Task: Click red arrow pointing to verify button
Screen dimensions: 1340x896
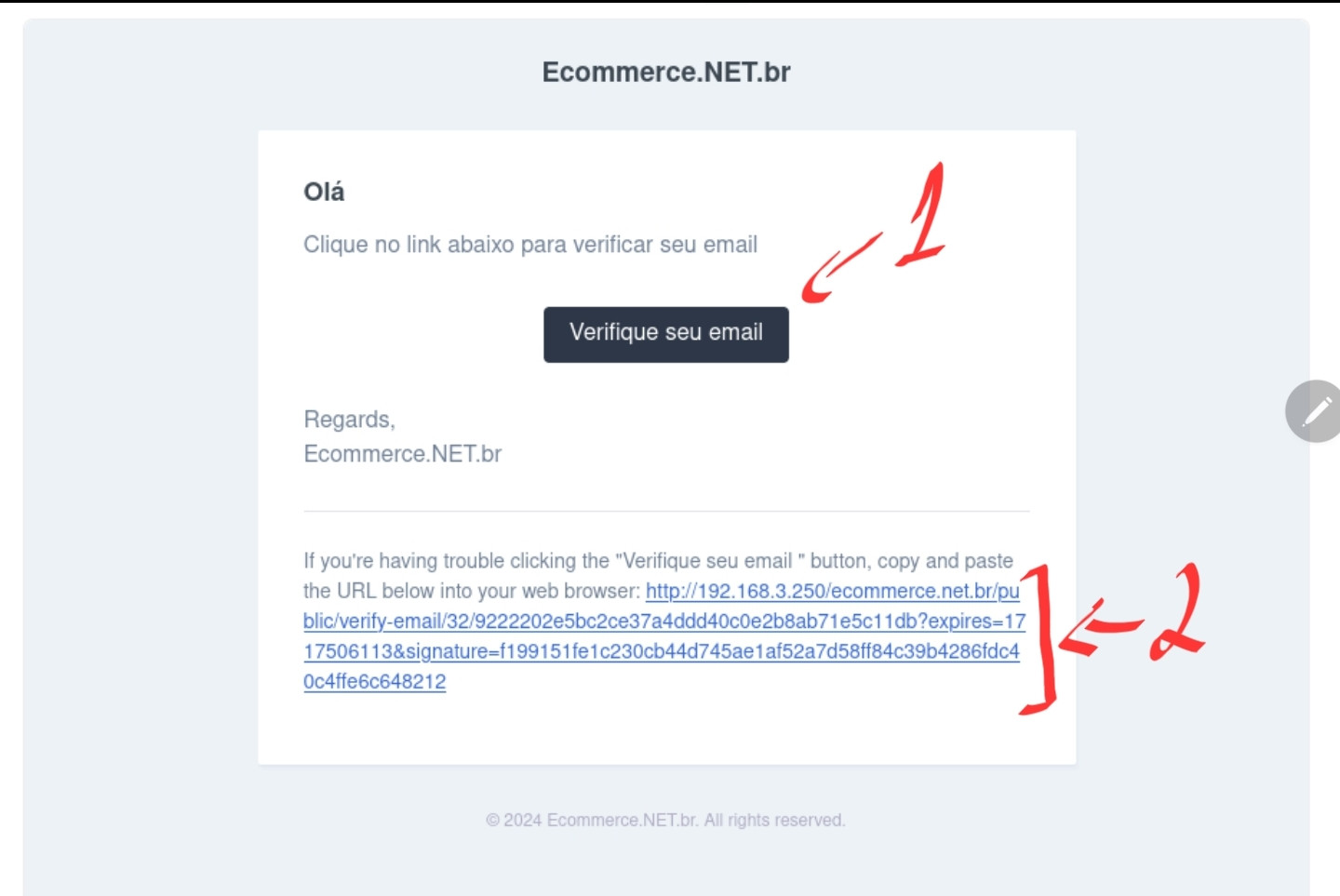Action: [x=841, y=268]
